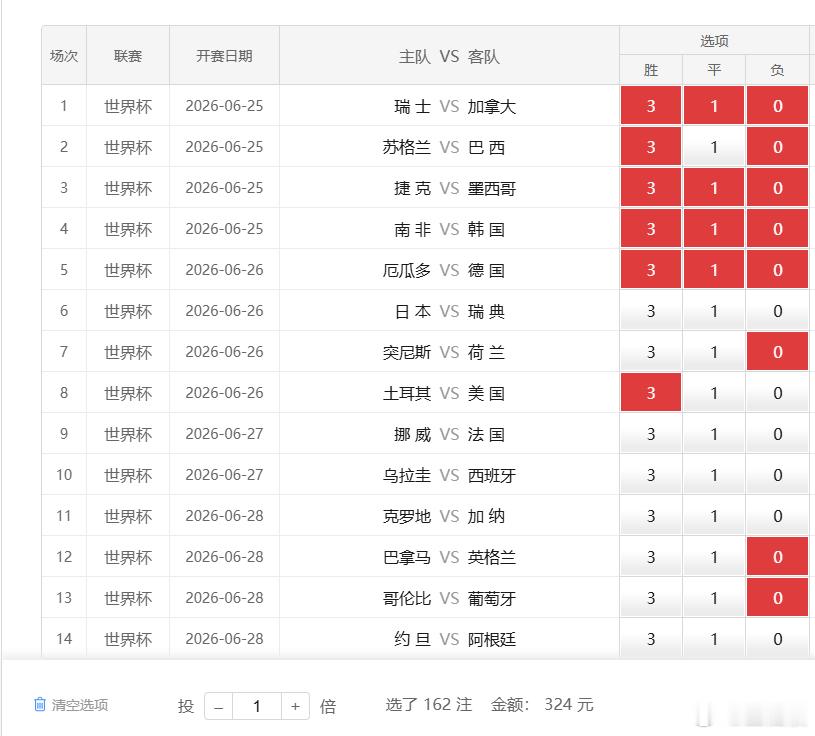Click the 选了 162 注 summary text
Screen dimensions: 815x736
tap(429, 705)
